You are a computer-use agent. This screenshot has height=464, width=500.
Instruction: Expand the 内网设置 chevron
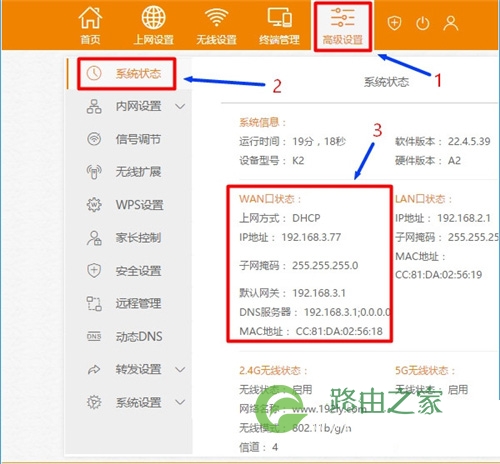coord(180,107)
